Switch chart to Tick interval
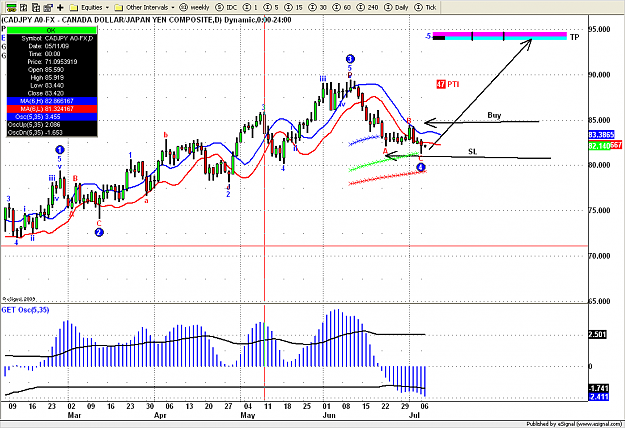Viewport: 625px width, 428px height. (x=426, y=7)
